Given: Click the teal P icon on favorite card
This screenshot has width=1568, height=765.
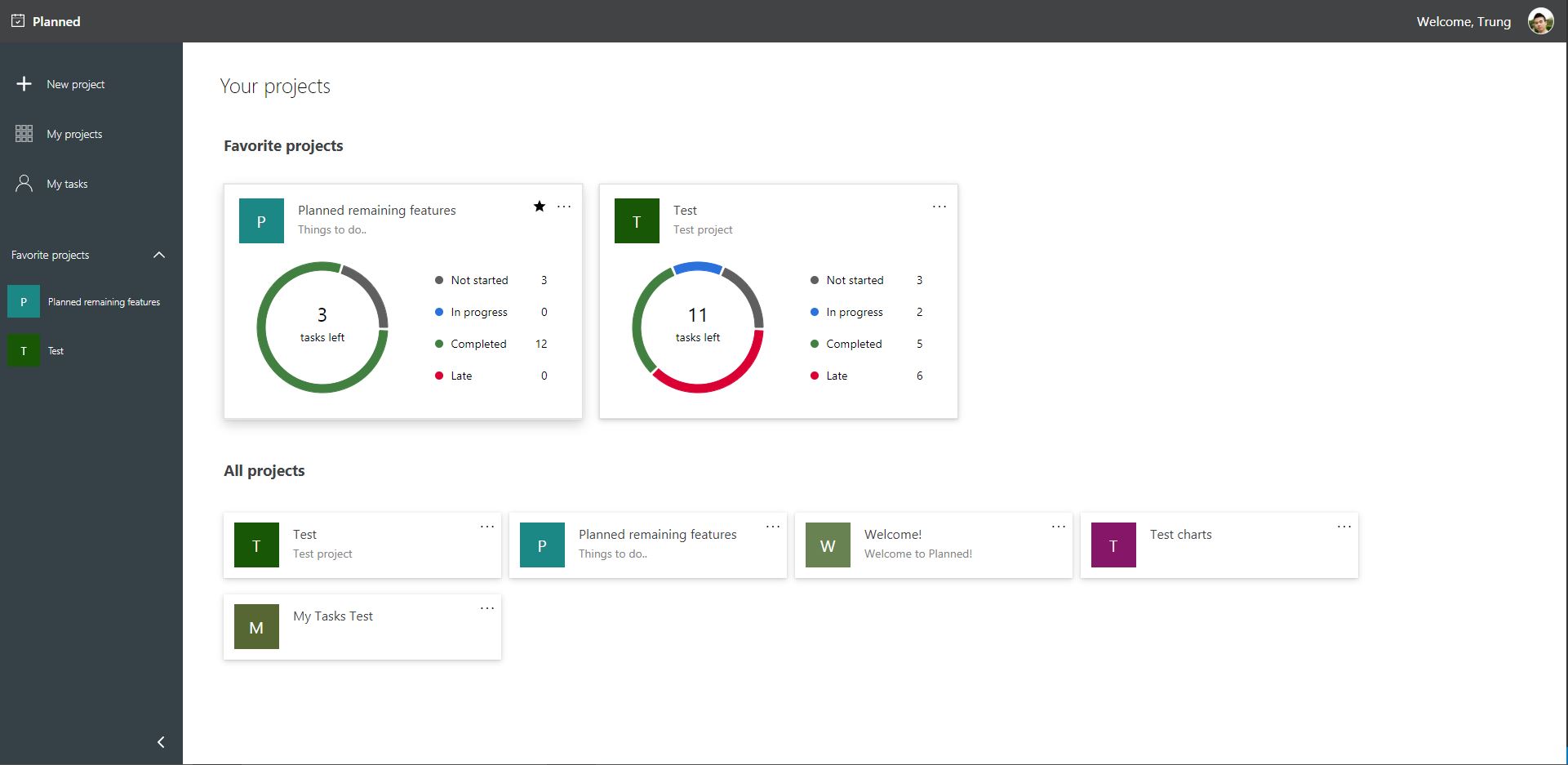Looking at the screenshot, I should click(261, 221).
